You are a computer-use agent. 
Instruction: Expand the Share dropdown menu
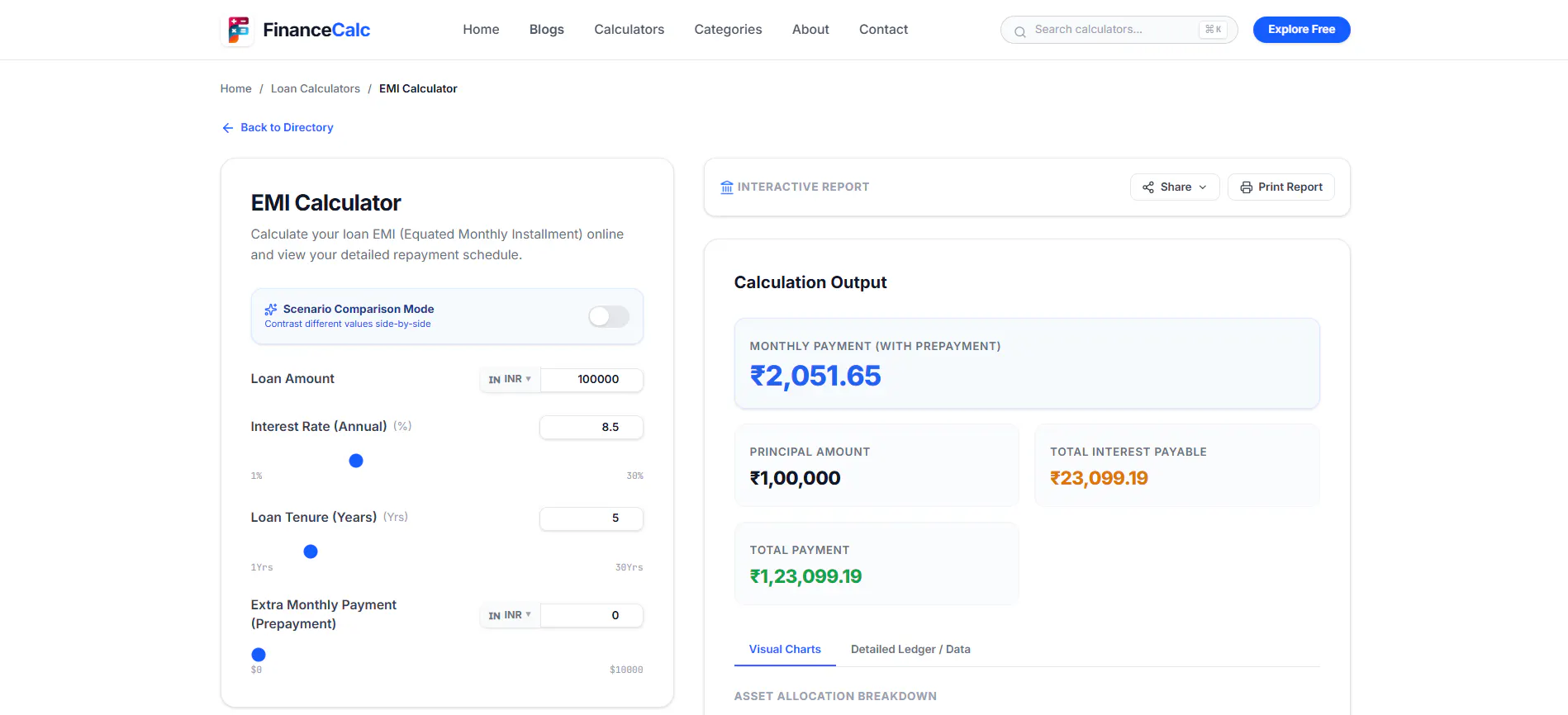pos(1175,187)
